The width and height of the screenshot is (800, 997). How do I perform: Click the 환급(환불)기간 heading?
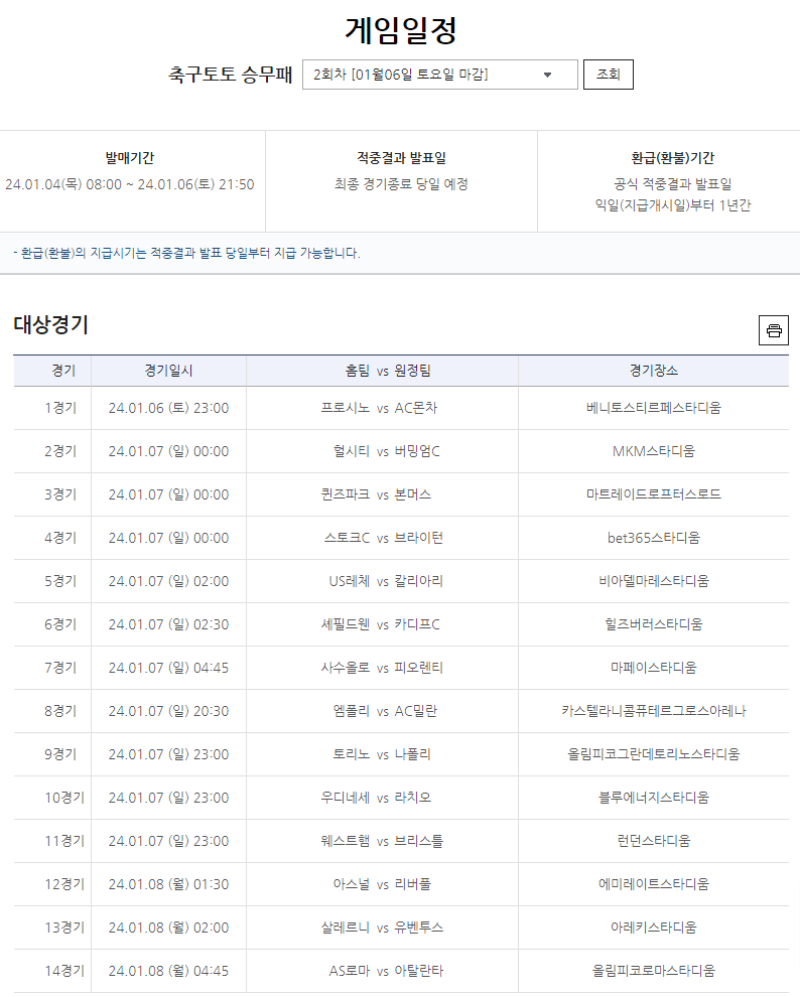click(x=672, y=158)
